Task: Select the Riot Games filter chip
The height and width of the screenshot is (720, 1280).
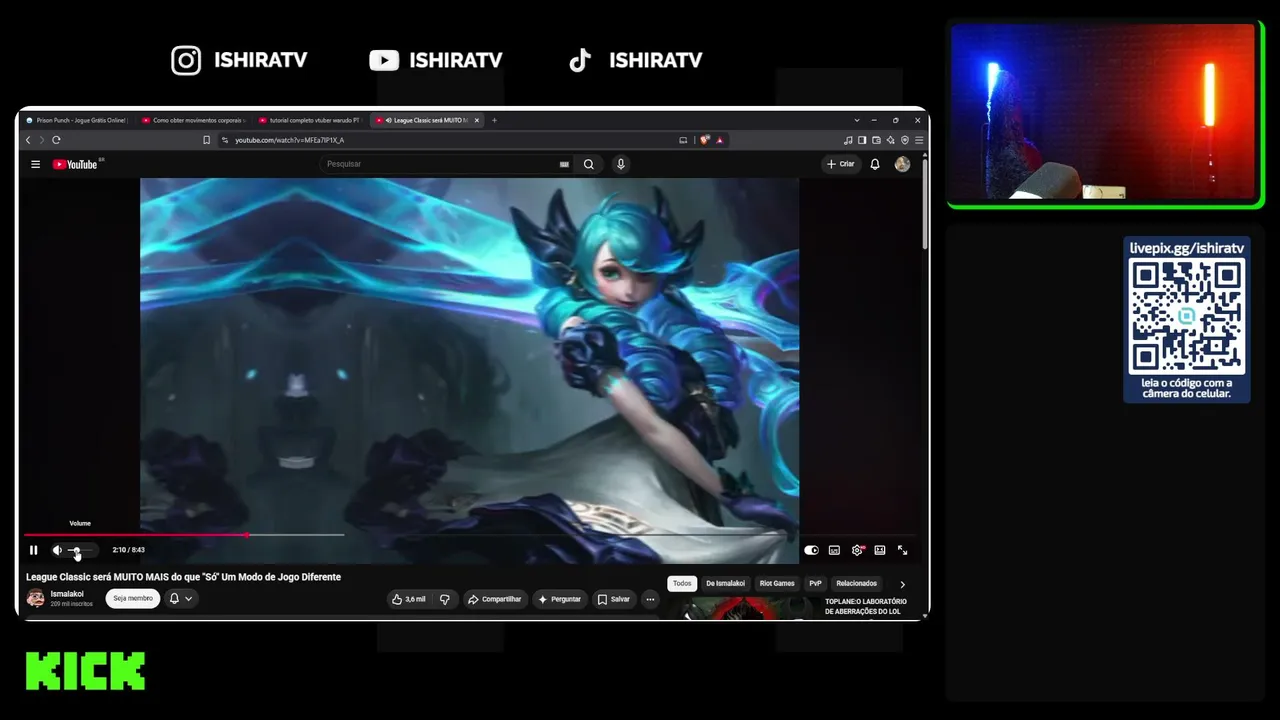Action: (x=777, y=583)
